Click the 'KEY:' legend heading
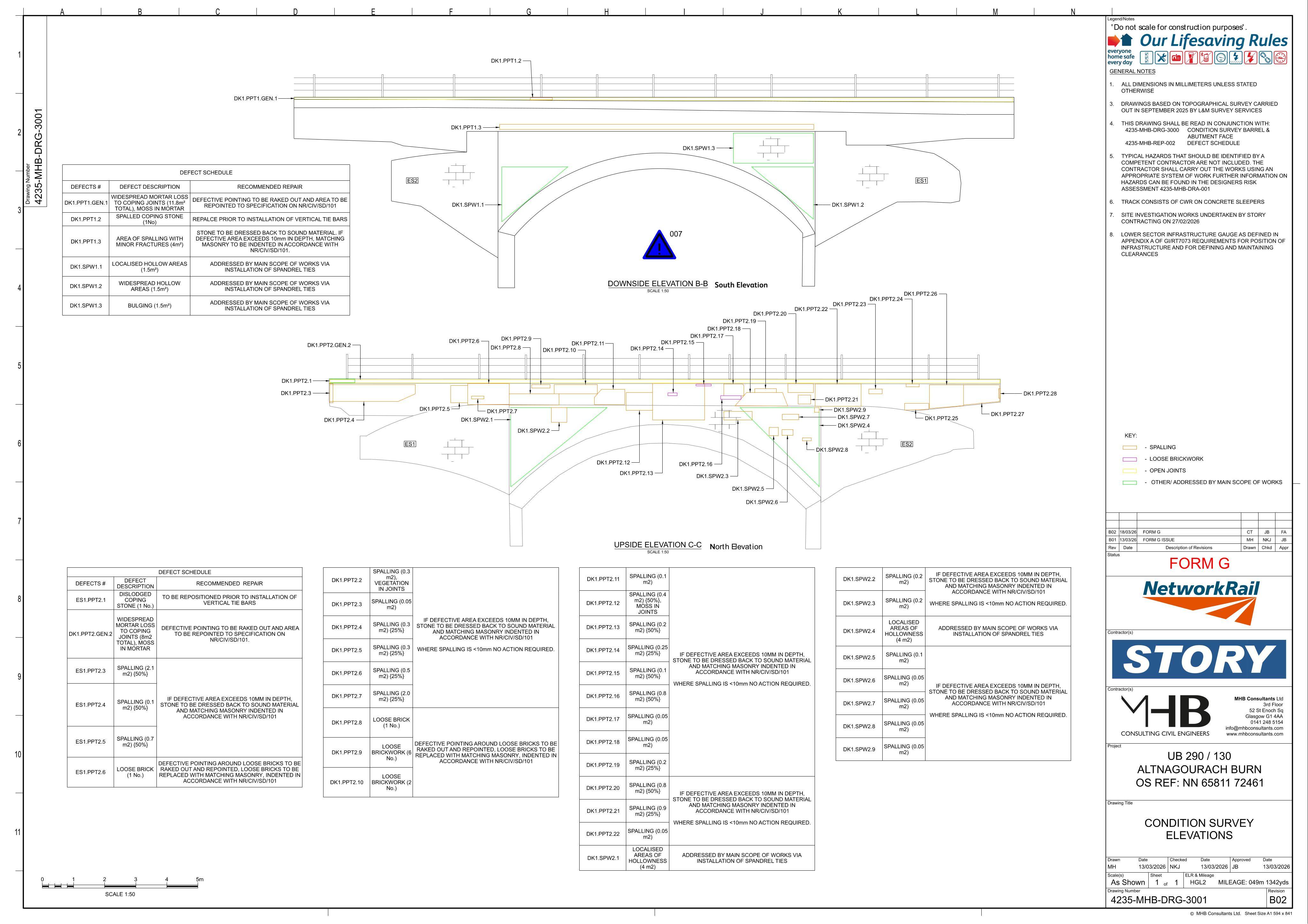This screenshot has height=924, width=1308. coord(1130,435)
